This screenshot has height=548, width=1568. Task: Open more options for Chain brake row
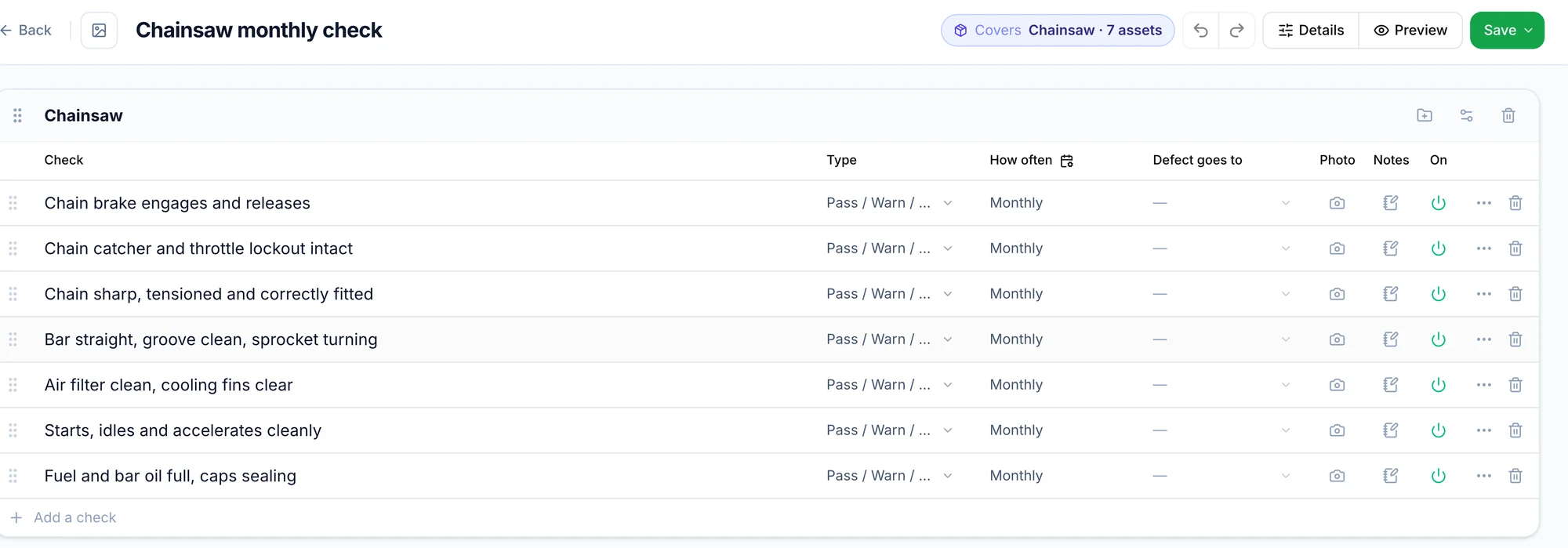(x=1483, y=203)
